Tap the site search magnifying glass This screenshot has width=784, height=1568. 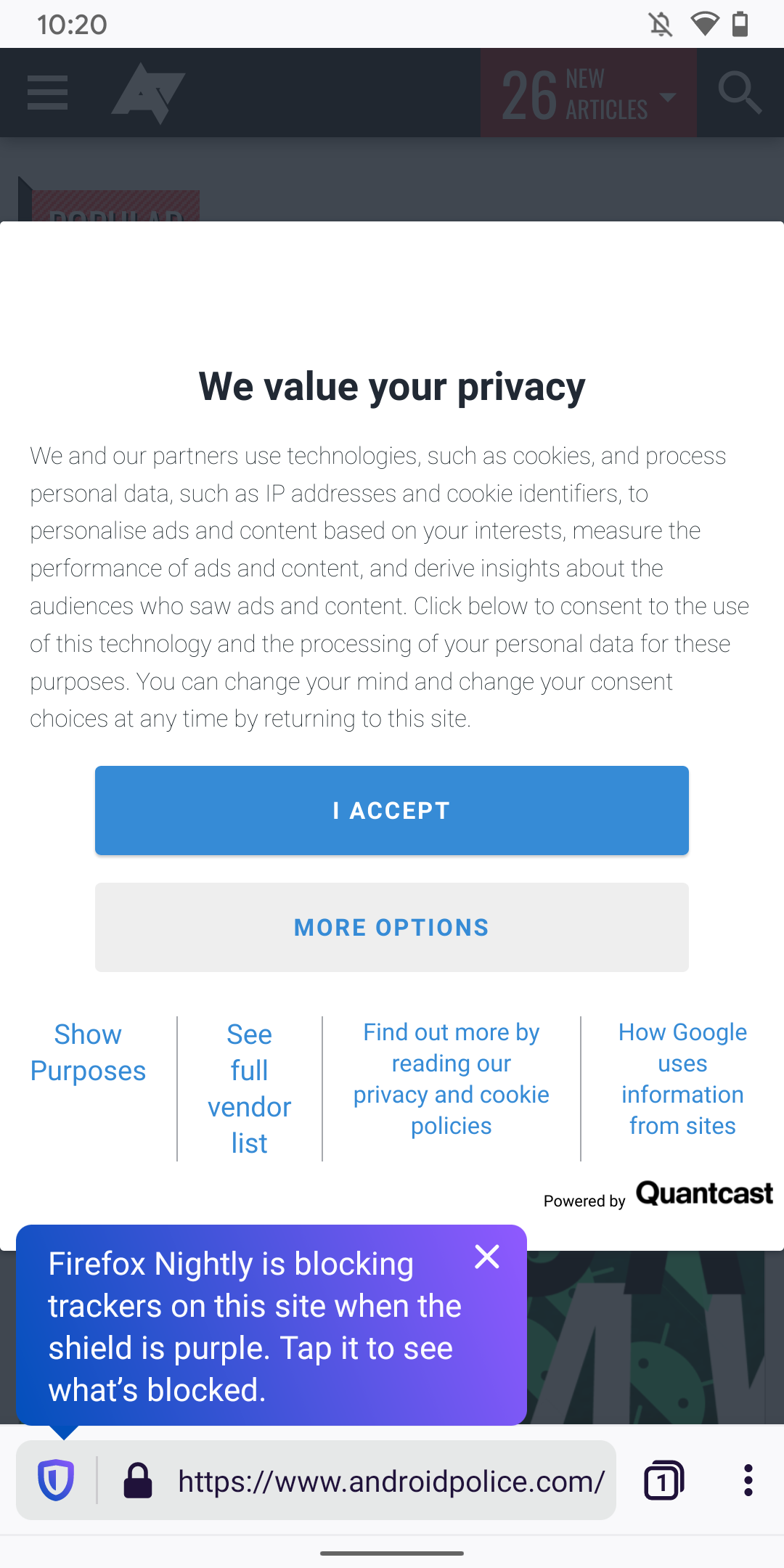[739, 92]
